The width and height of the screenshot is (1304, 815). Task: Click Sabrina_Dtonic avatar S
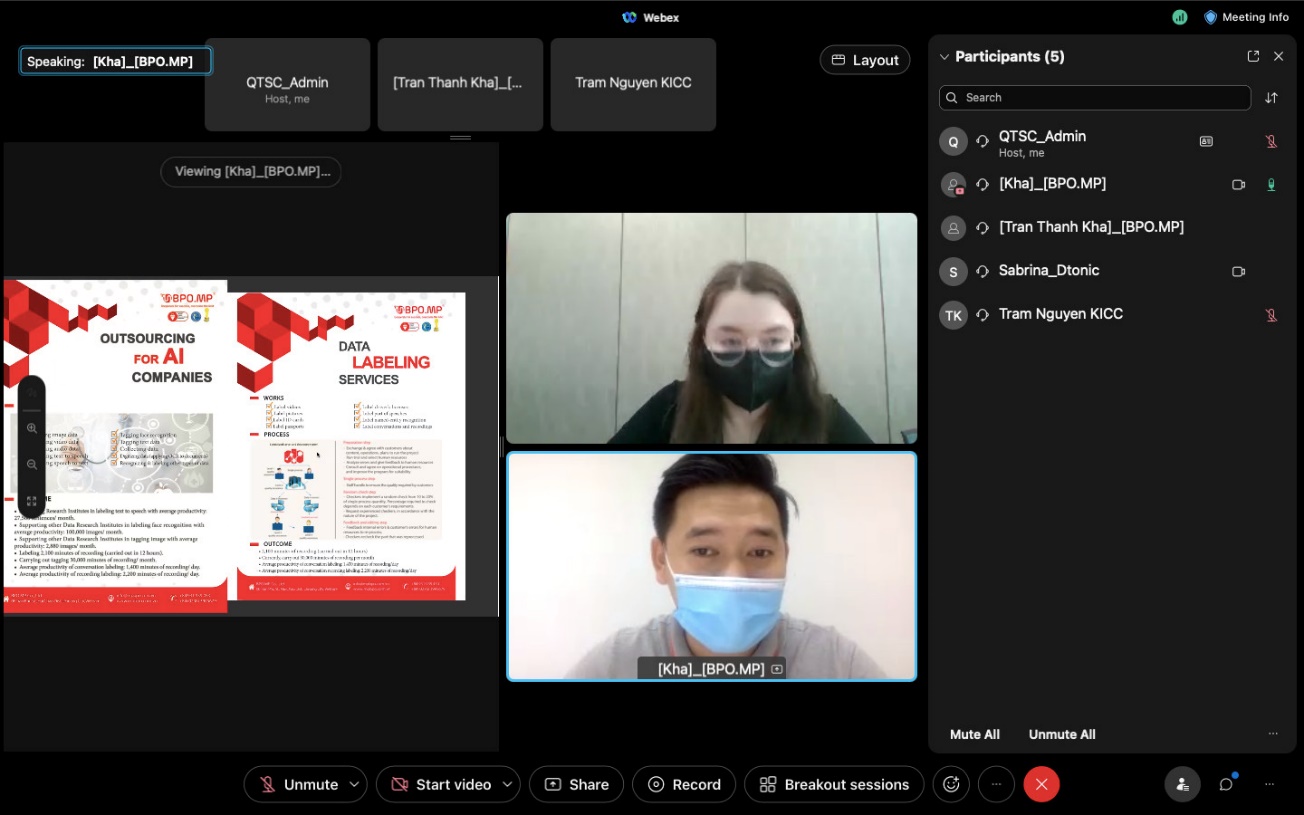point(953,272)
